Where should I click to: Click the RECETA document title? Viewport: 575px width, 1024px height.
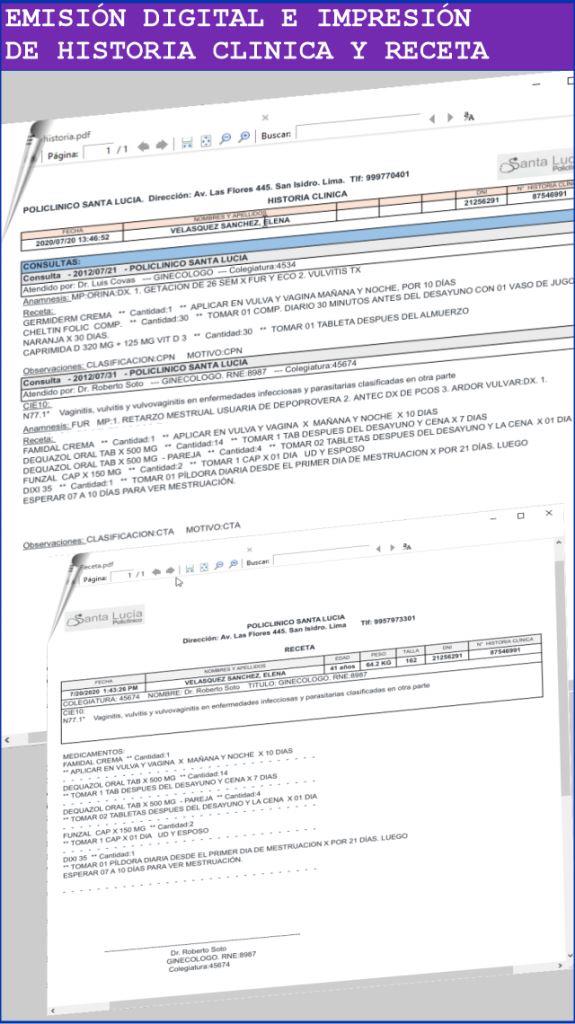pyautogui.click(x=299, y=648)
